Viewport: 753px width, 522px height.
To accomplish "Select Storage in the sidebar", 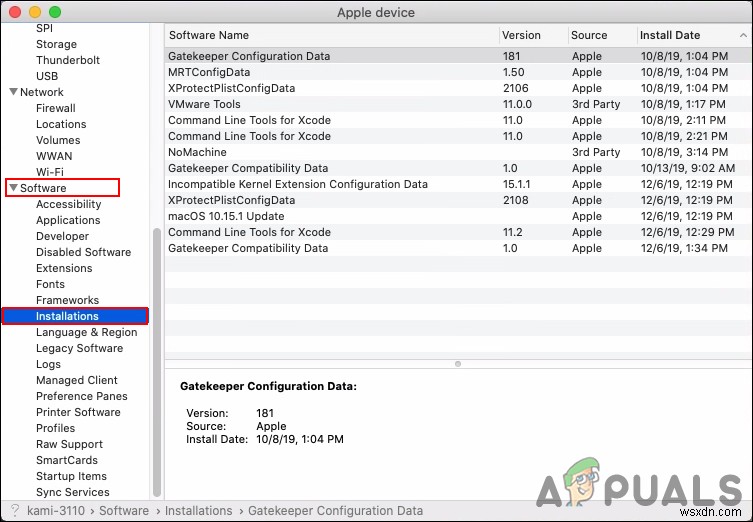I will (56, 44).
